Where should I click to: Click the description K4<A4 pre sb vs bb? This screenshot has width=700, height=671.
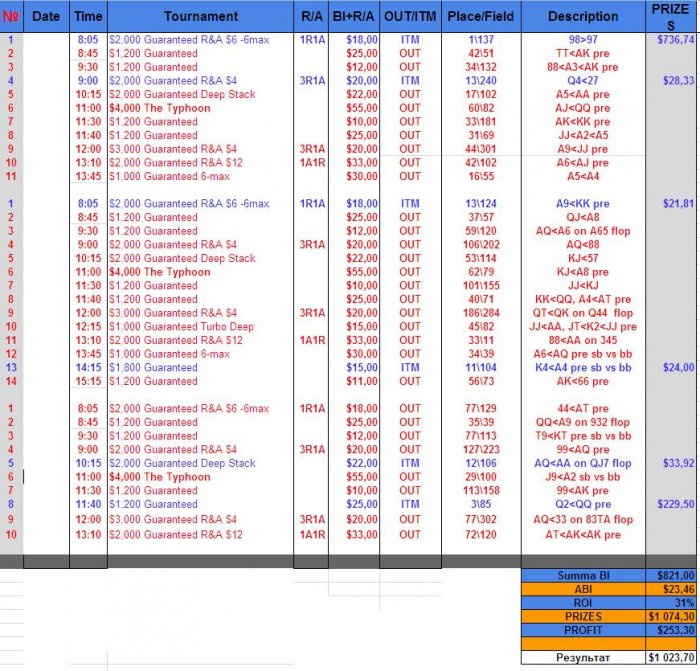tap(583, 367)
